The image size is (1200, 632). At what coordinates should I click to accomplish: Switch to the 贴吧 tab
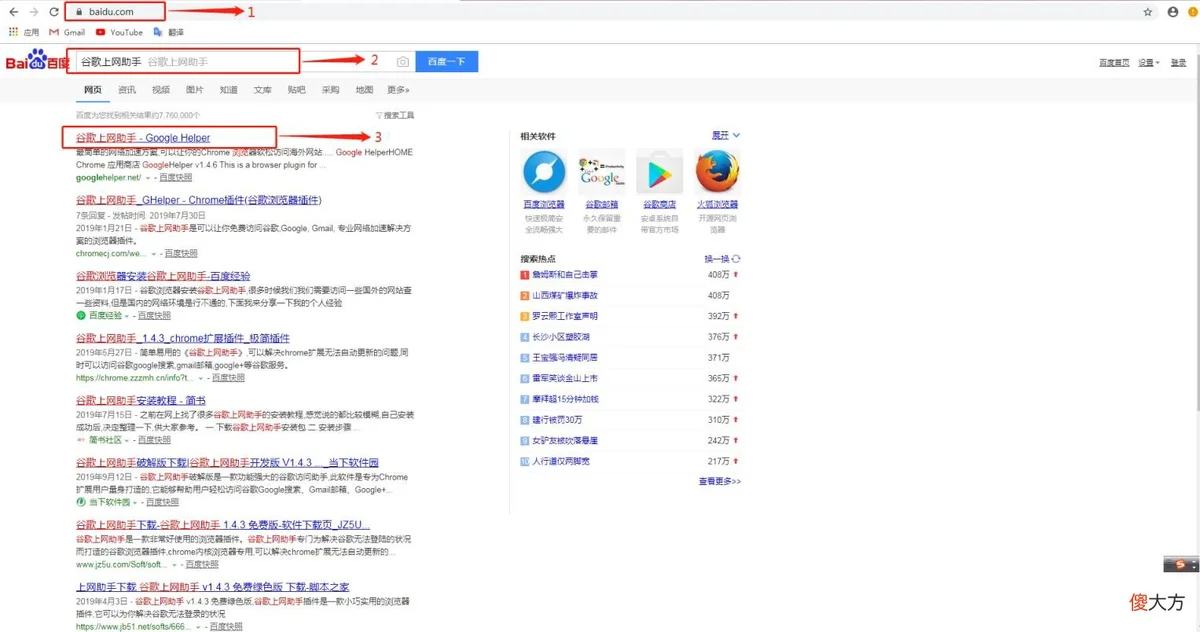(297, 90)
